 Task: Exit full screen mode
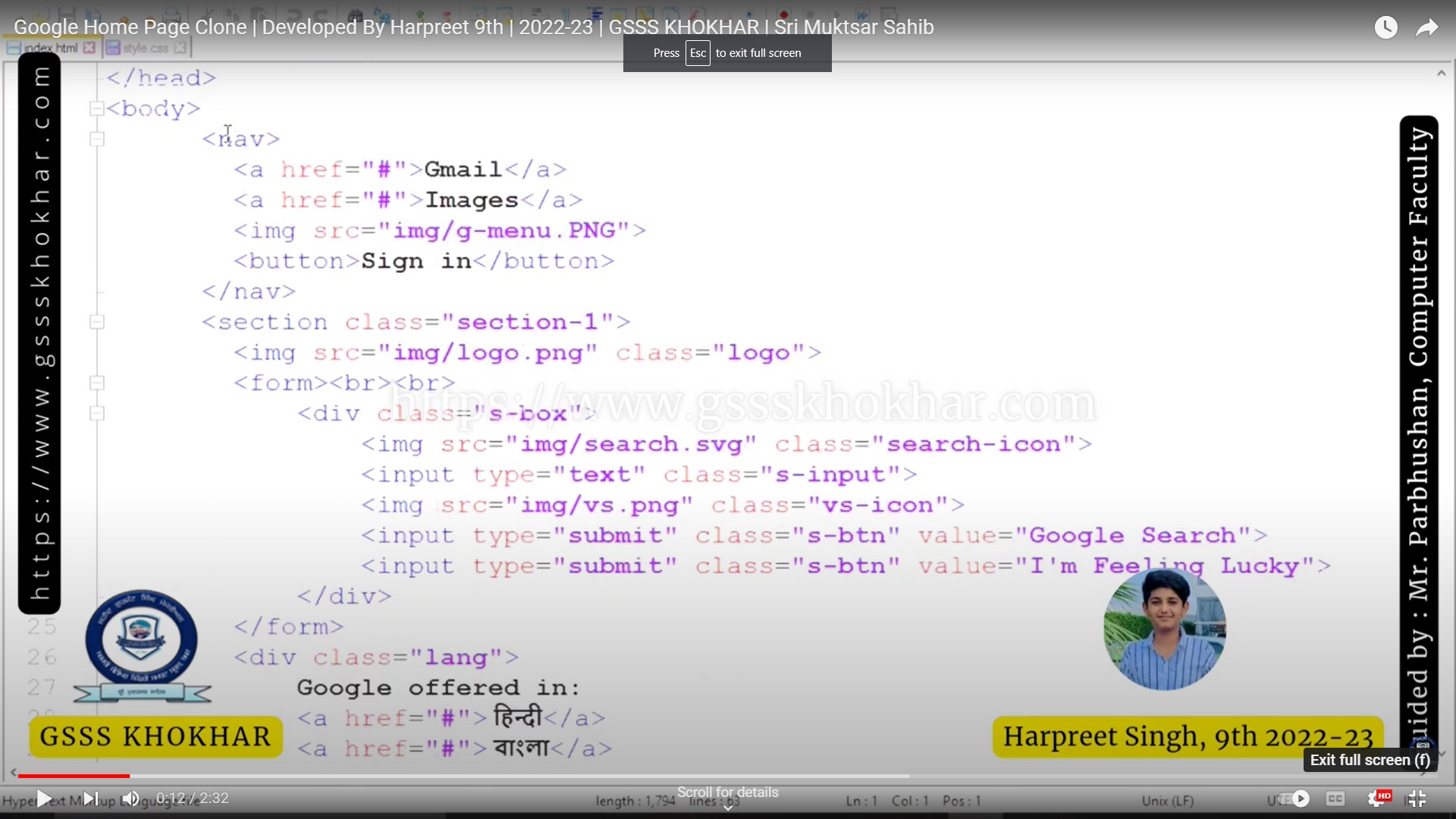pyautogui.click(x=1417, y=799)
